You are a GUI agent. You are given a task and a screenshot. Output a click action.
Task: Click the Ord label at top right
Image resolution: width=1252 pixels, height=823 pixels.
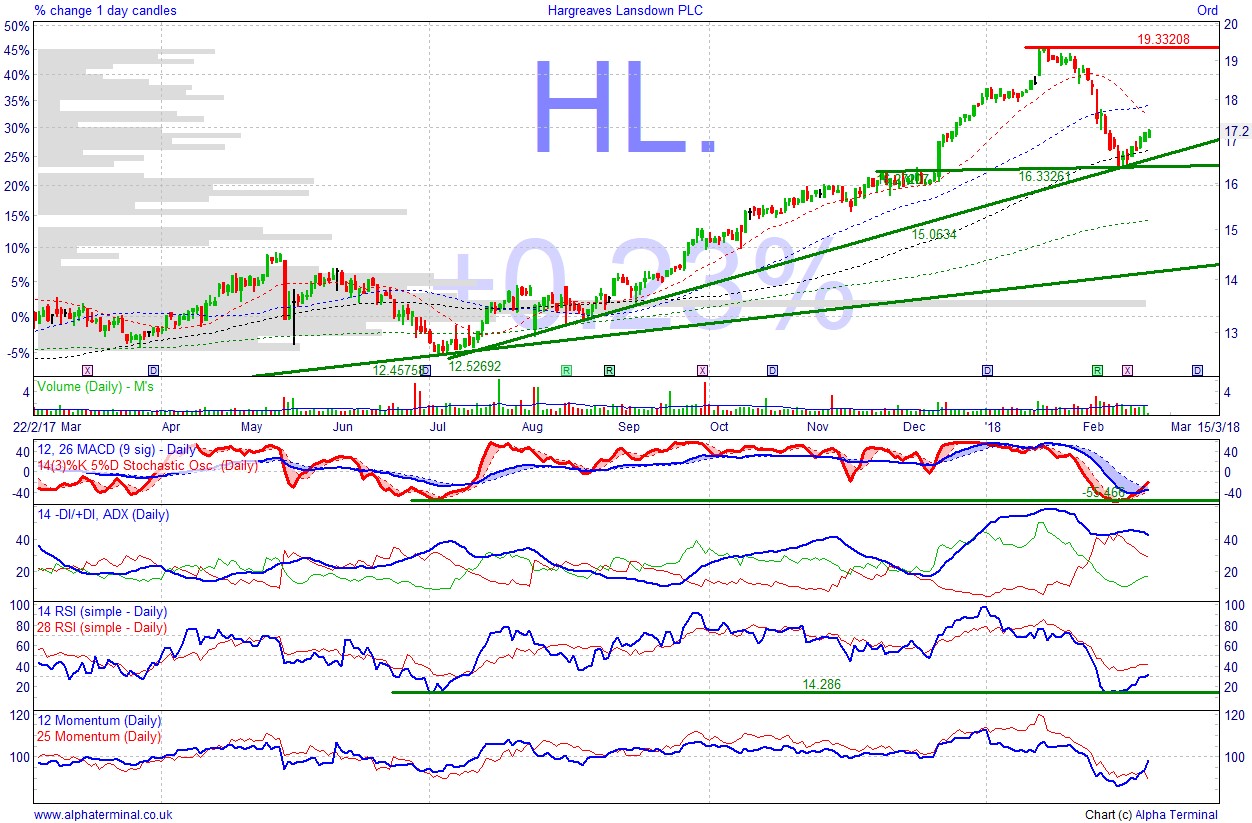[x=1208, y=10]
